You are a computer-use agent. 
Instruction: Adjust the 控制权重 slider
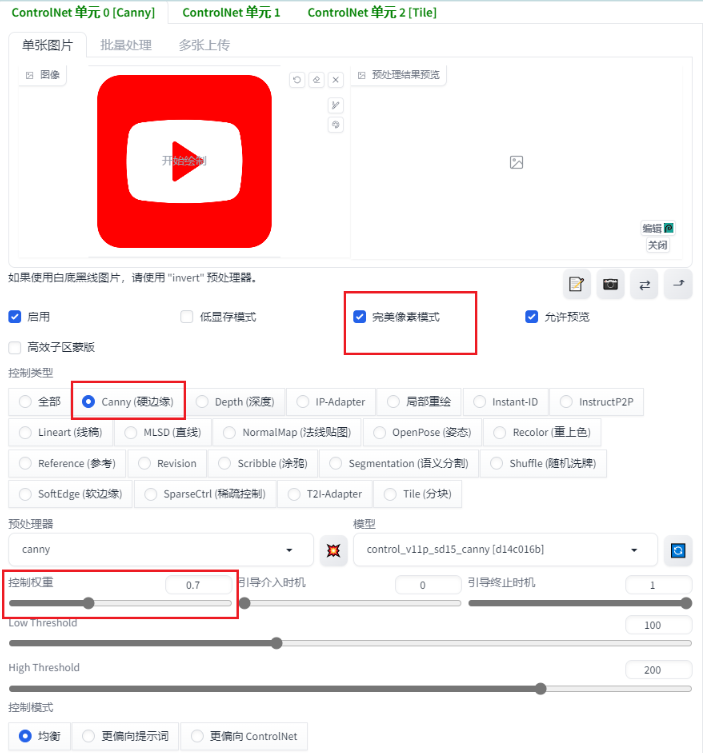120,603
